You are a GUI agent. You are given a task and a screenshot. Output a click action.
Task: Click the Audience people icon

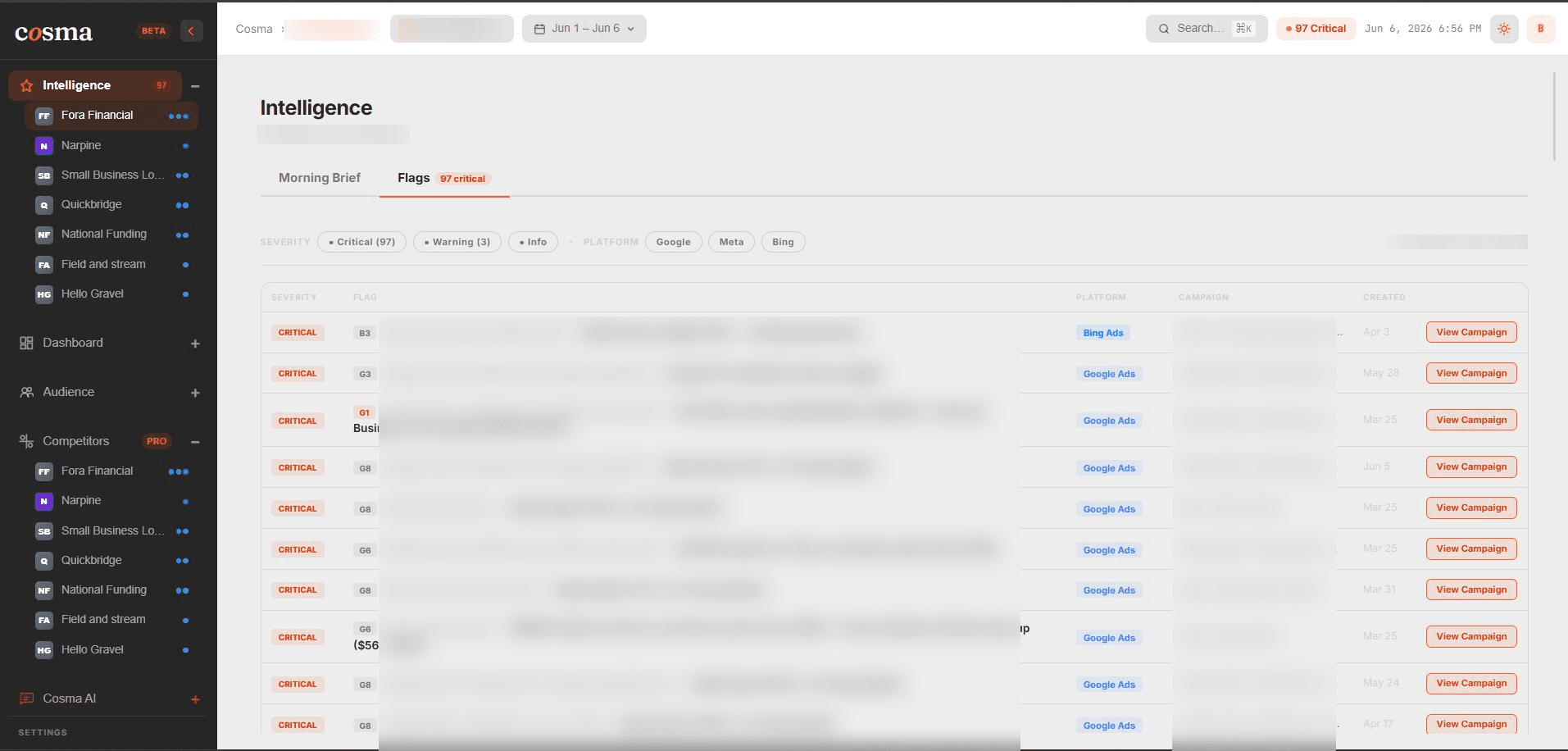26,392
